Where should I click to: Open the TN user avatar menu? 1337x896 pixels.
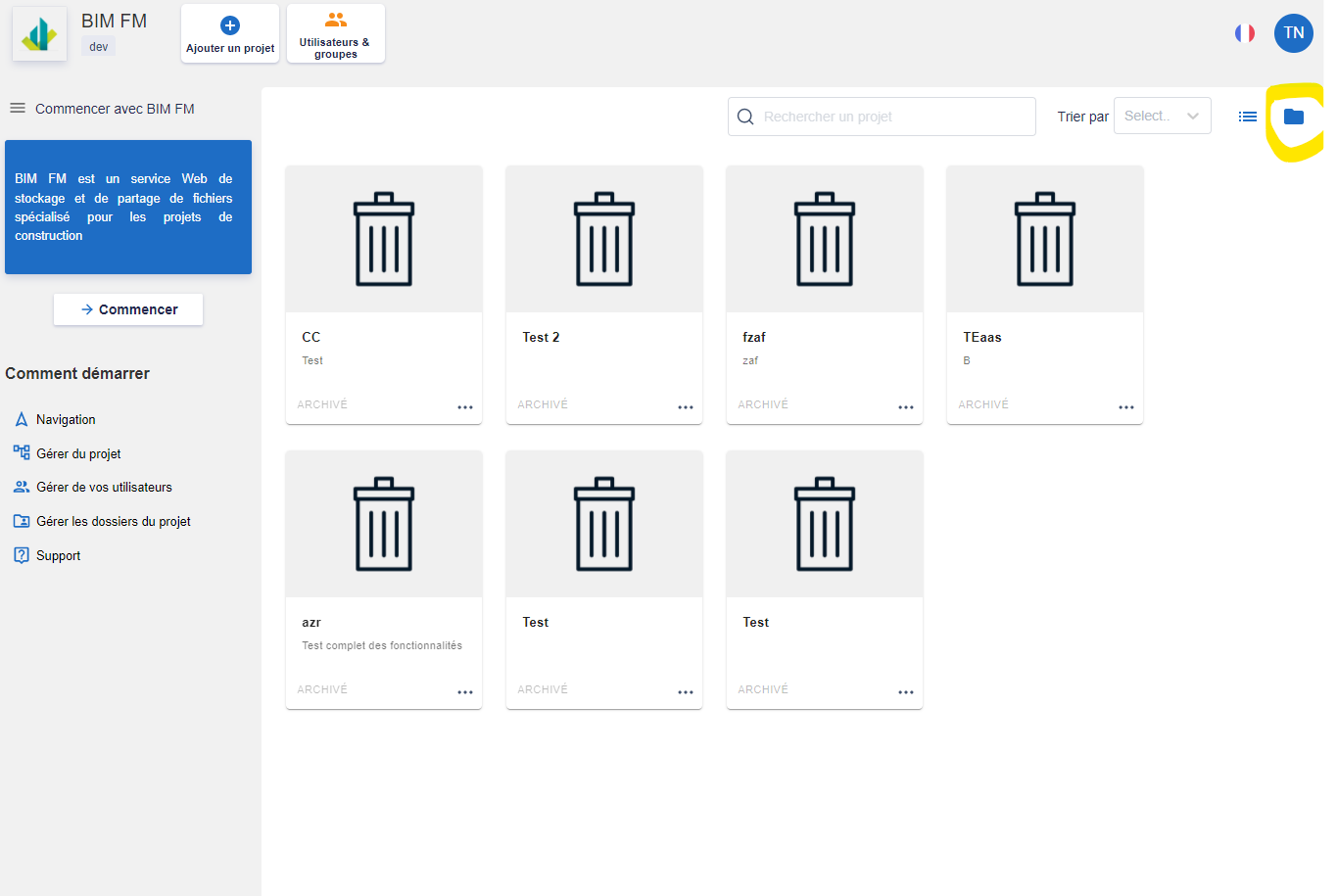click(1293, 33)
